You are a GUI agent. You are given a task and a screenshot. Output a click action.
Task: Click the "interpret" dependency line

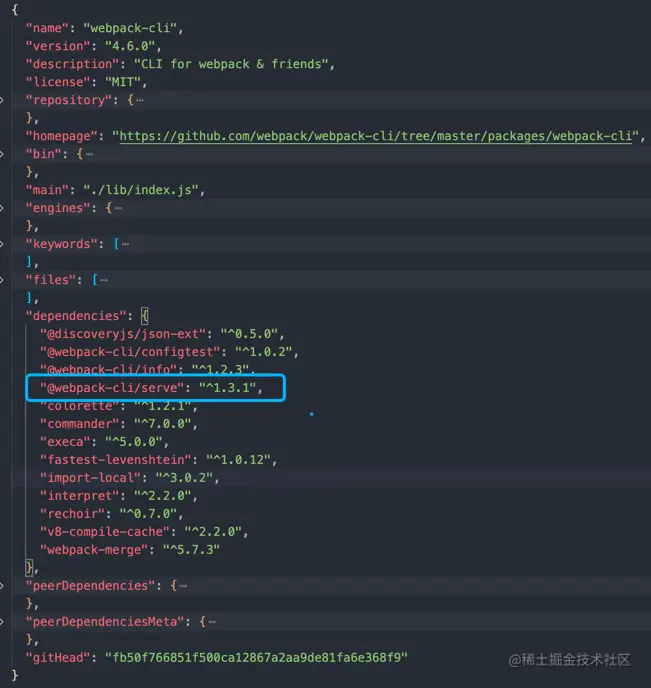118,496
